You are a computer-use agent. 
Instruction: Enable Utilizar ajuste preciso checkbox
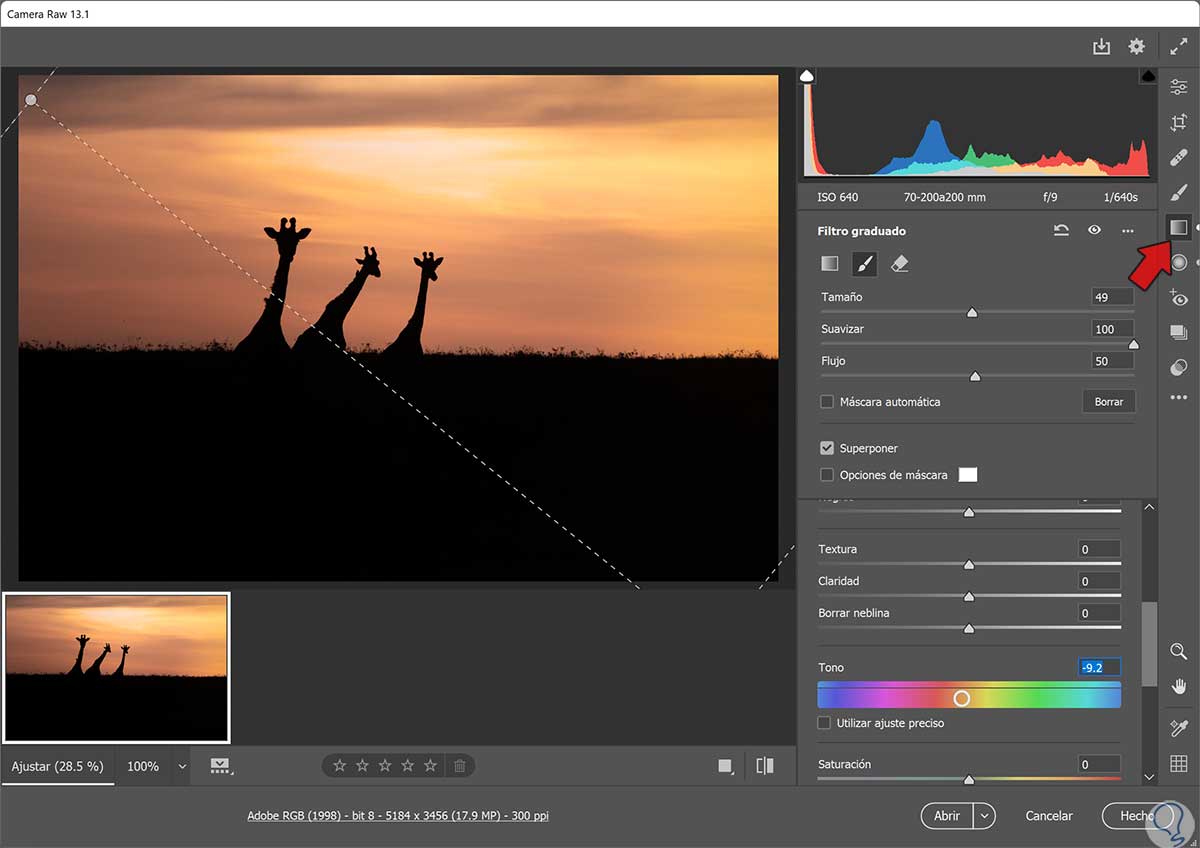click(825, 723)
